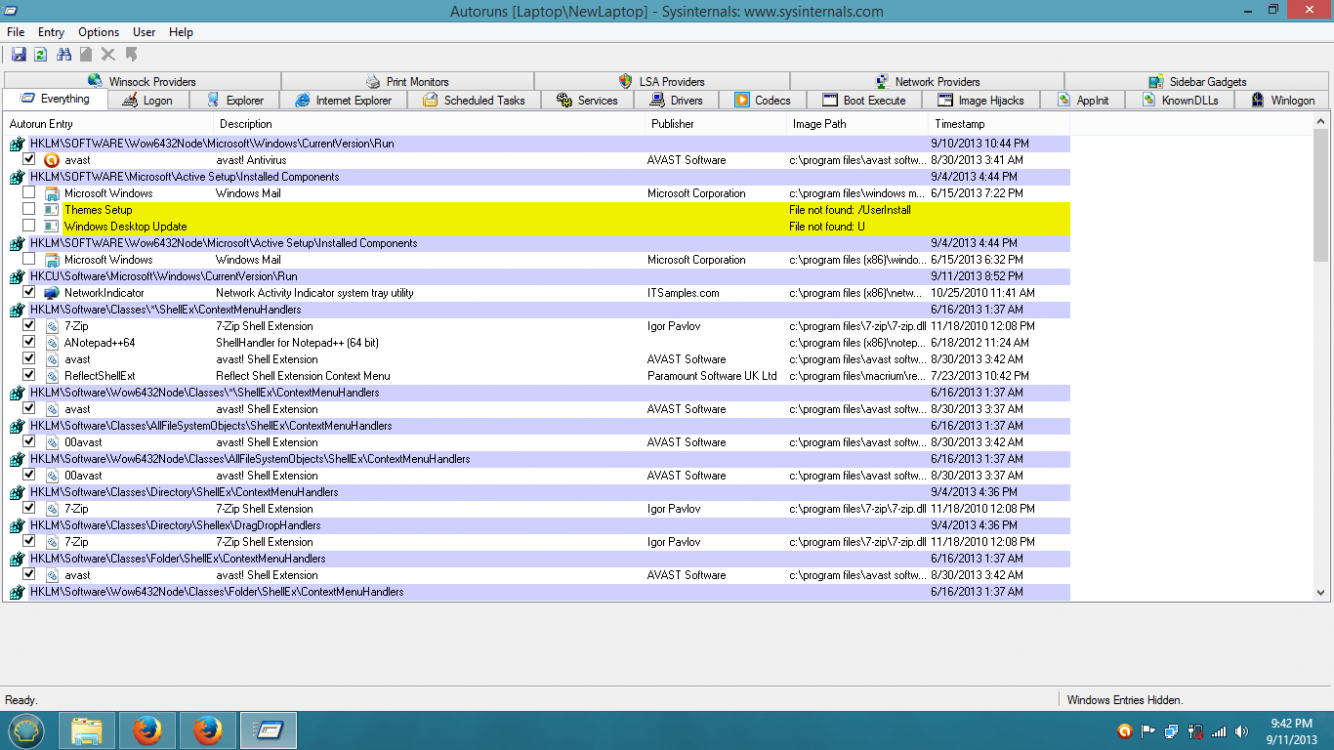Open File Explorer from the taskbar
Viewport: 1334px width, 750px height.
(x=87, y=731)
